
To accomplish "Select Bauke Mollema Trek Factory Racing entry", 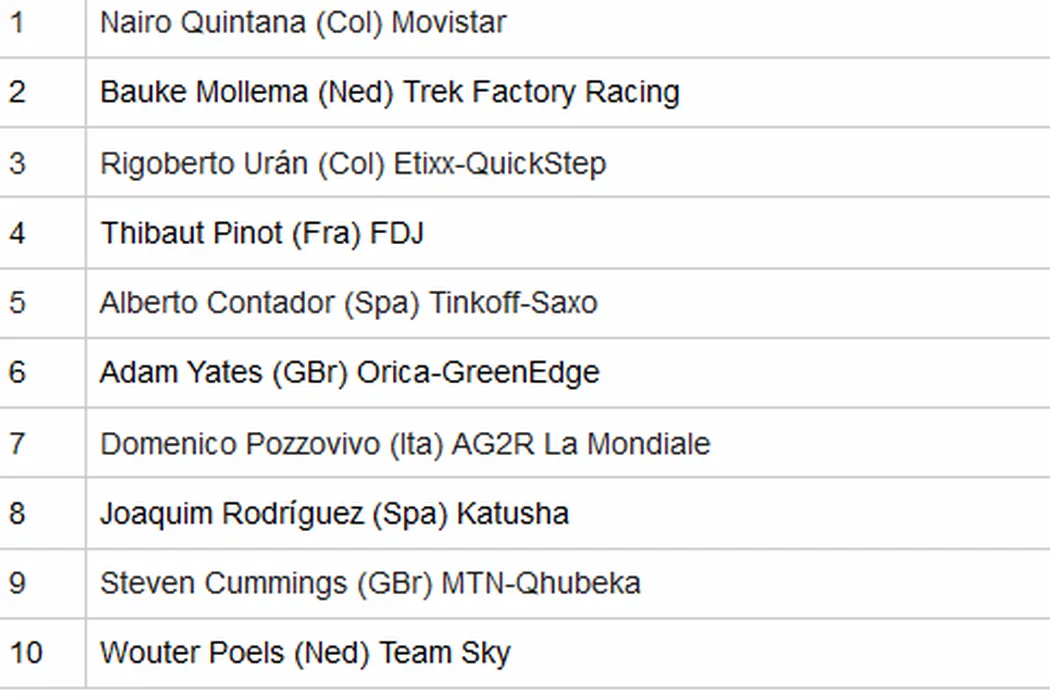I will tap(389, 92).
